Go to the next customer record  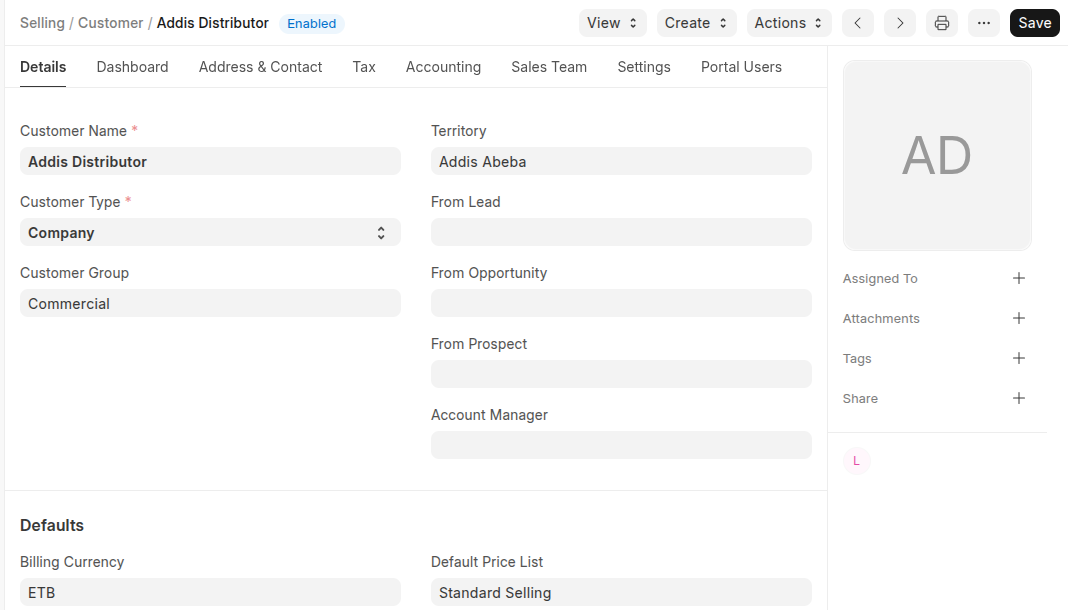click(900, 23)
